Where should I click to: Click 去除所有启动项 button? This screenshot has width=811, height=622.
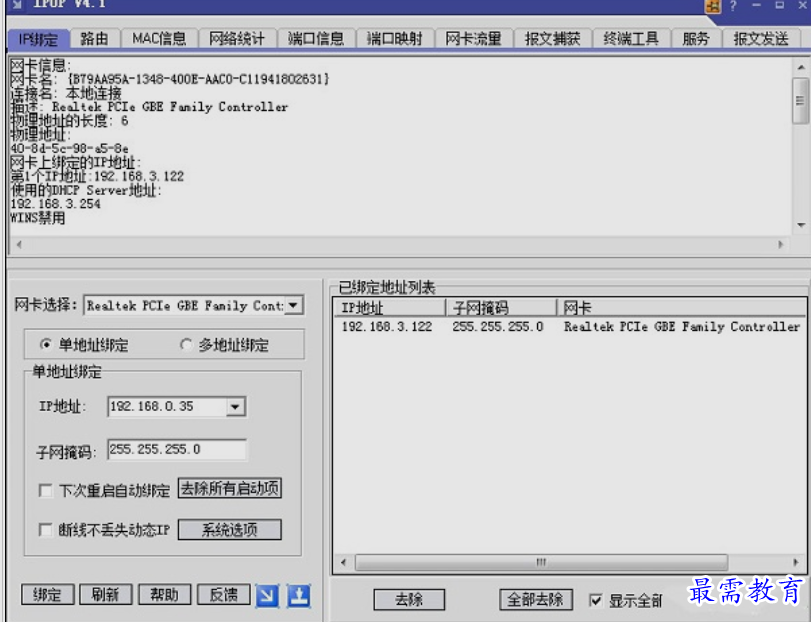tap(230, 488)
